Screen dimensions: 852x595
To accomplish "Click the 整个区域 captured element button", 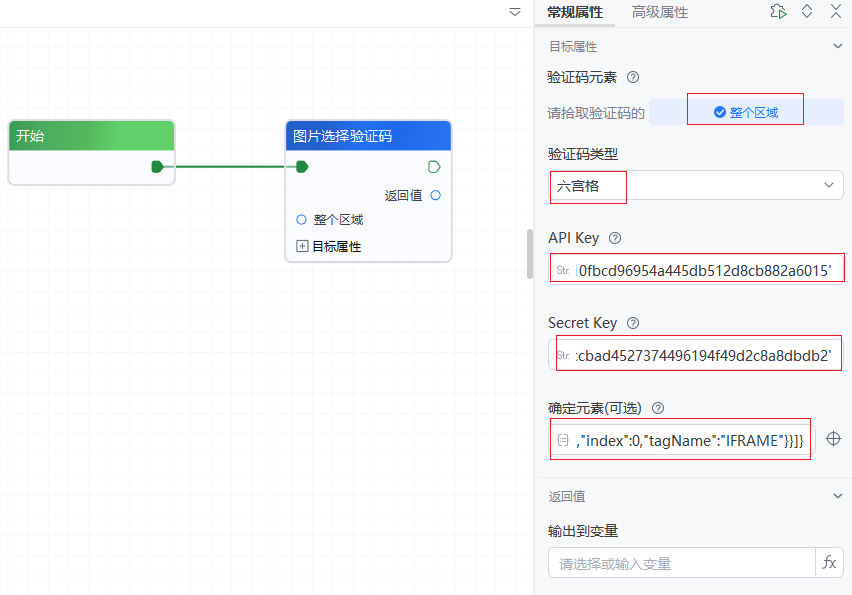I will (745, 113).
